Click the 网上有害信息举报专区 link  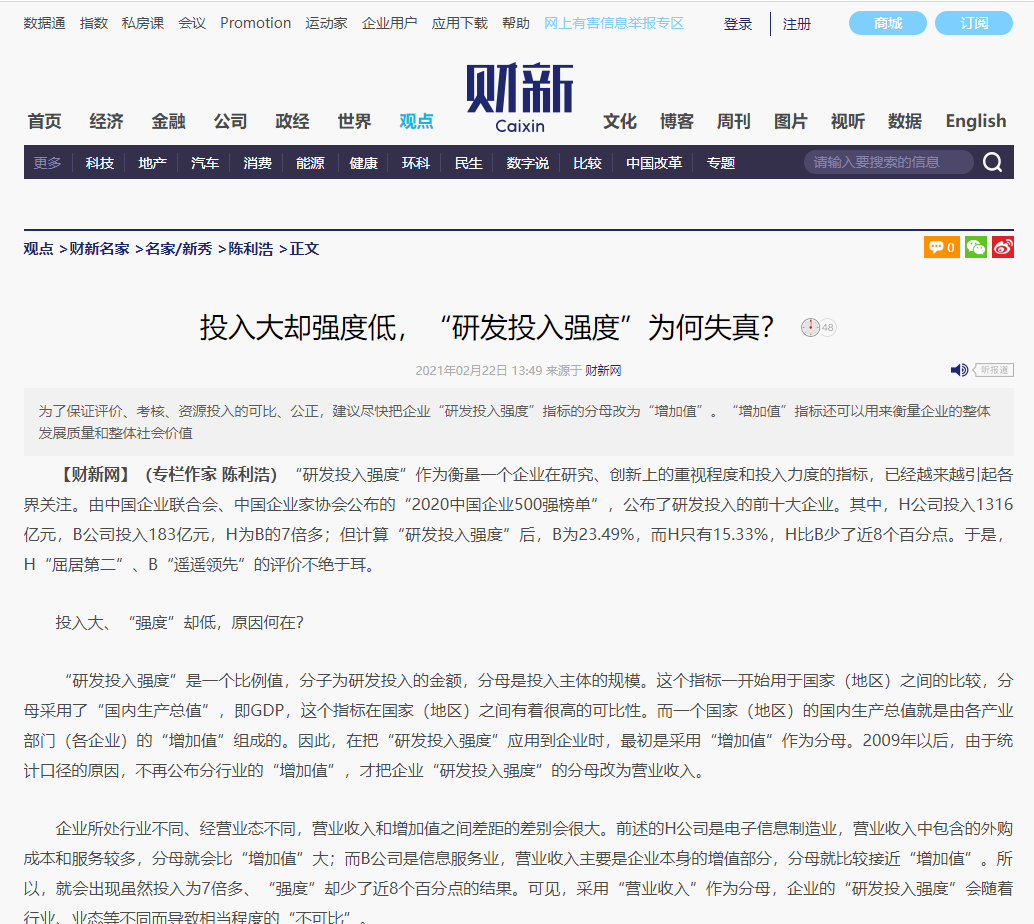click(x=614, y=23)
